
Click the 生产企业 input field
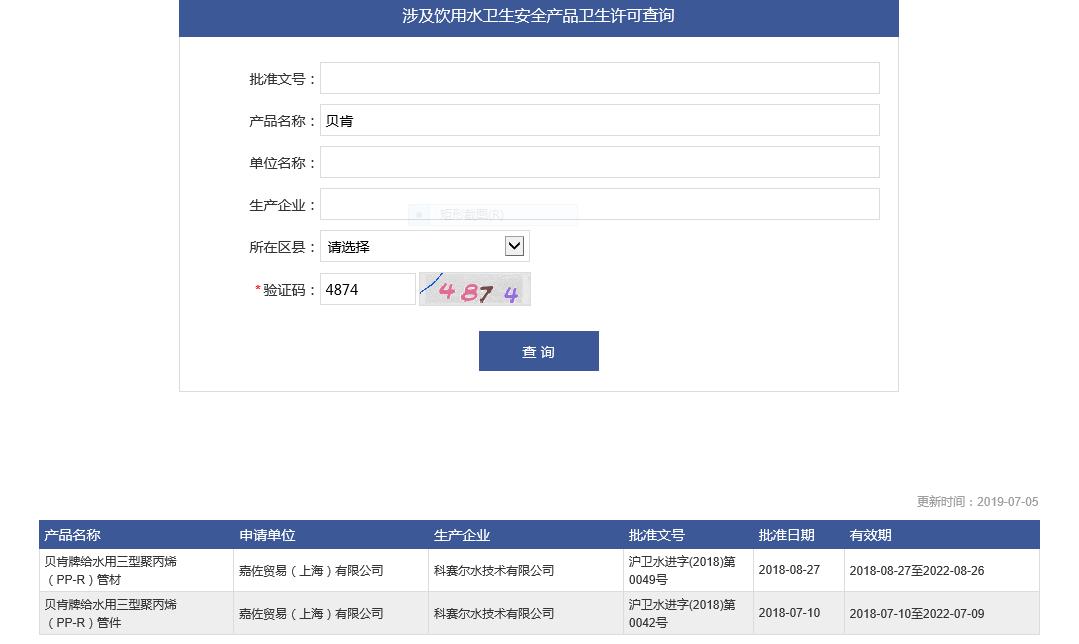[598, 203]
